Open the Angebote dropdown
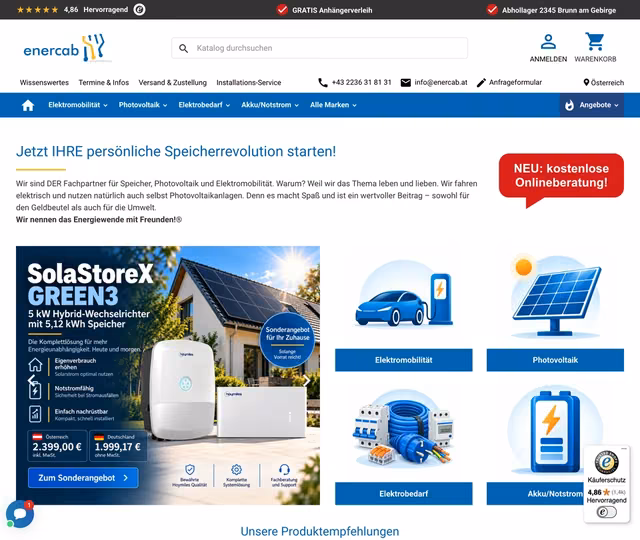The image size is (640, 540). click(591, 105)
